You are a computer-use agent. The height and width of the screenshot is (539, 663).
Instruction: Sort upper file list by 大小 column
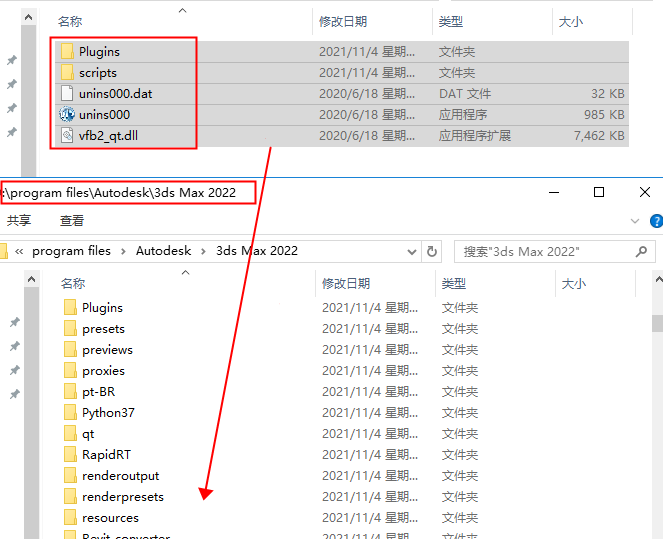pyautogui.click(x=570, y=21)
